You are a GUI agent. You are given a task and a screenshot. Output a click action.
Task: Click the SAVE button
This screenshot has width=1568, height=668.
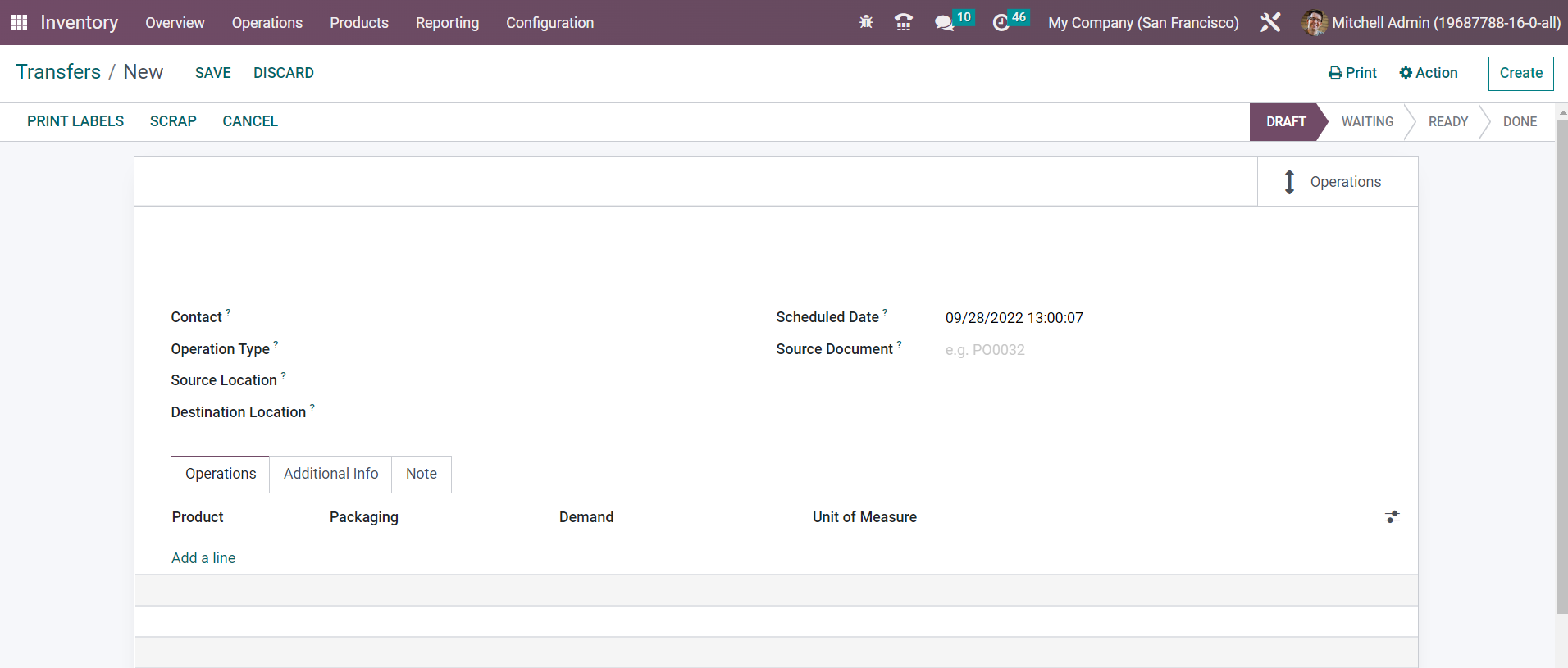(x=212, y=73)
